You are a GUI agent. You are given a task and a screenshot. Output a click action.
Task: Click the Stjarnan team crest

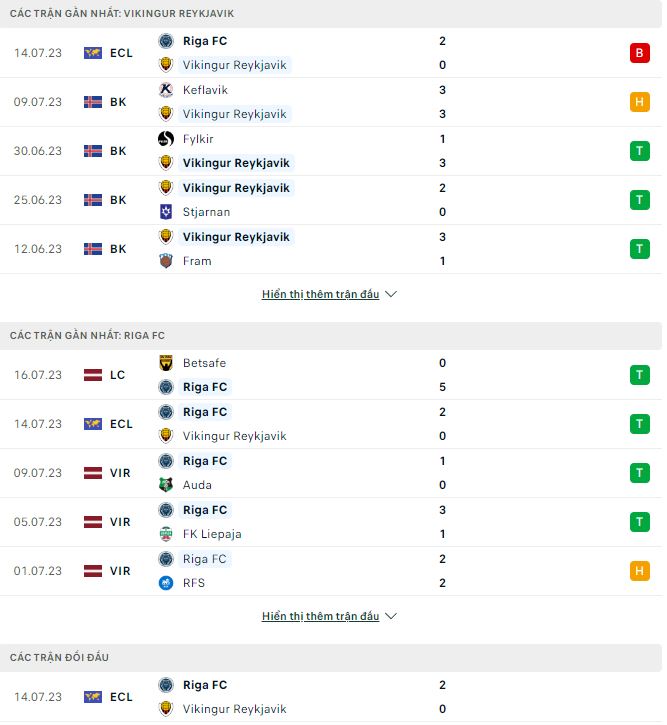pos(166,212)
